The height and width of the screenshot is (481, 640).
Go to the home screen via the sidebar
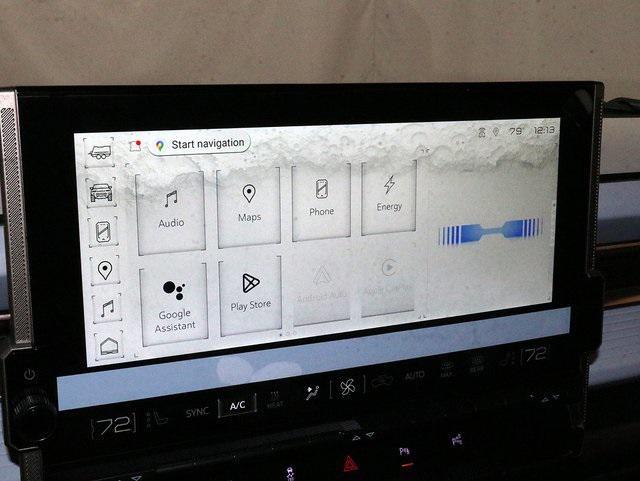click(x=109, y=346)
